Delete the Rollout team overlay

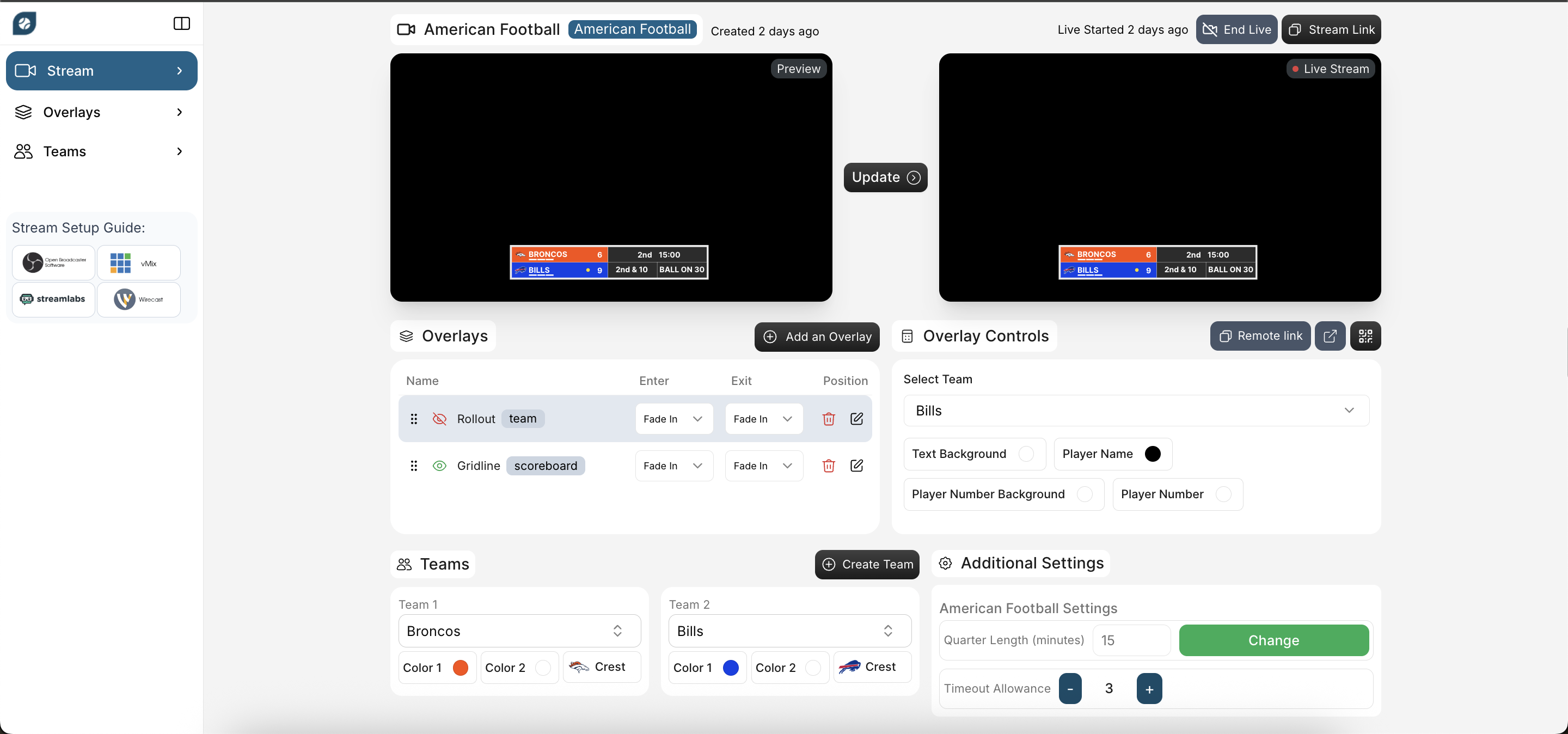[828, 419]
